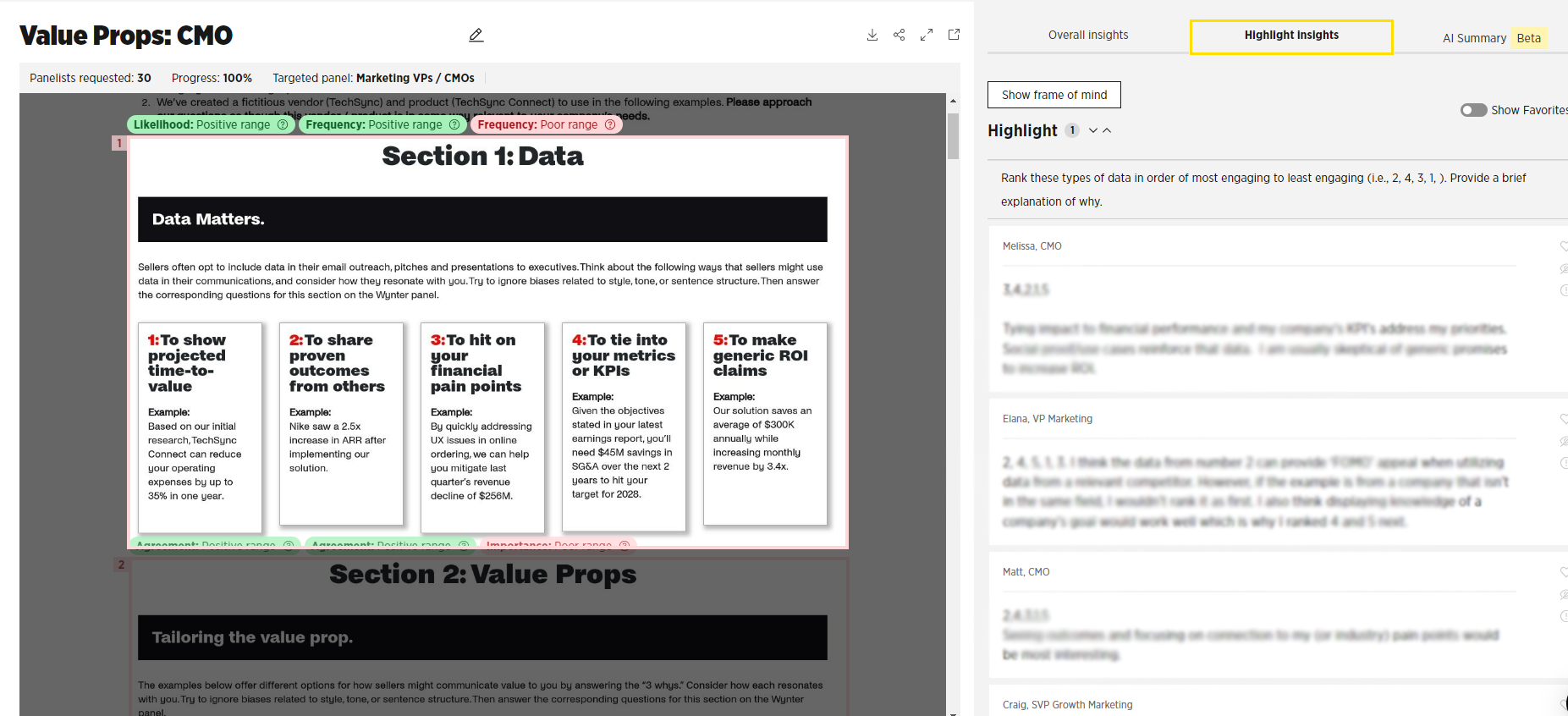The width and height of the screenshot is (1568, 716).
Task: Click the document scrollbar down arrow
Action: (x=954, y=713)
